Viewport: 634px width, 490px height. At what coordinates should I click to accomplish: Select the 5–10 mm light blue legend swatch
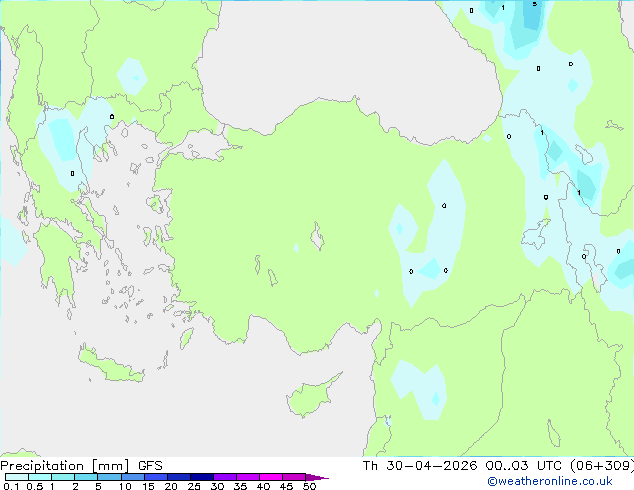tap(109, 477)
